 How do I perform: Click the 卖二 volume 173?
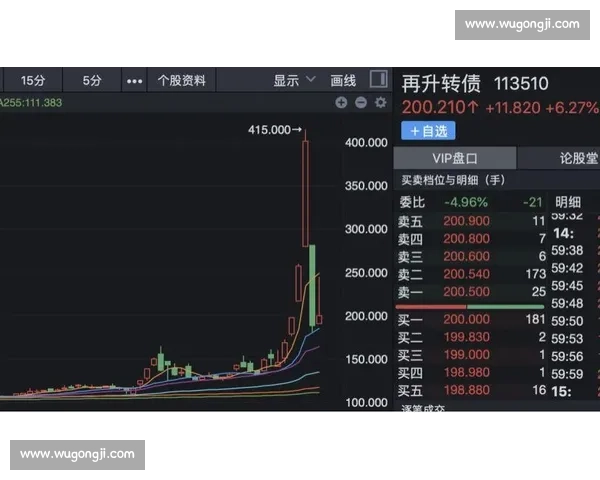536,274
